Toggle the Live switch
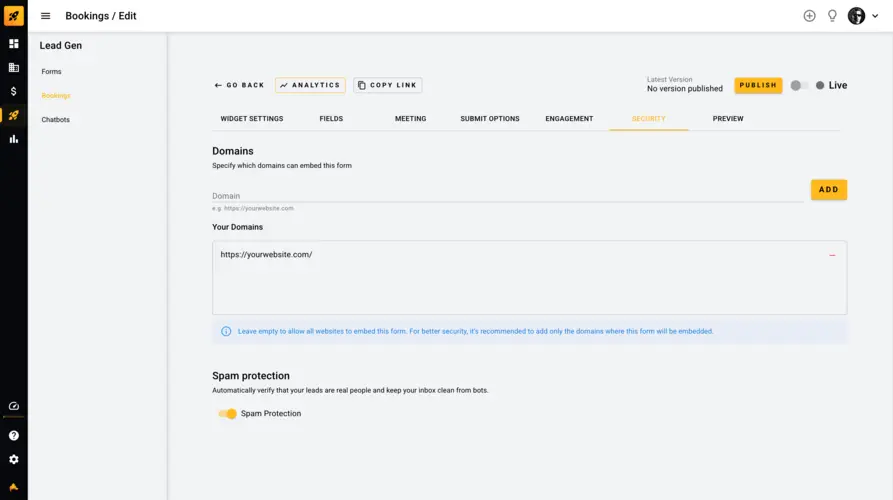Viewport: 893px width, 500px height. 798,85
